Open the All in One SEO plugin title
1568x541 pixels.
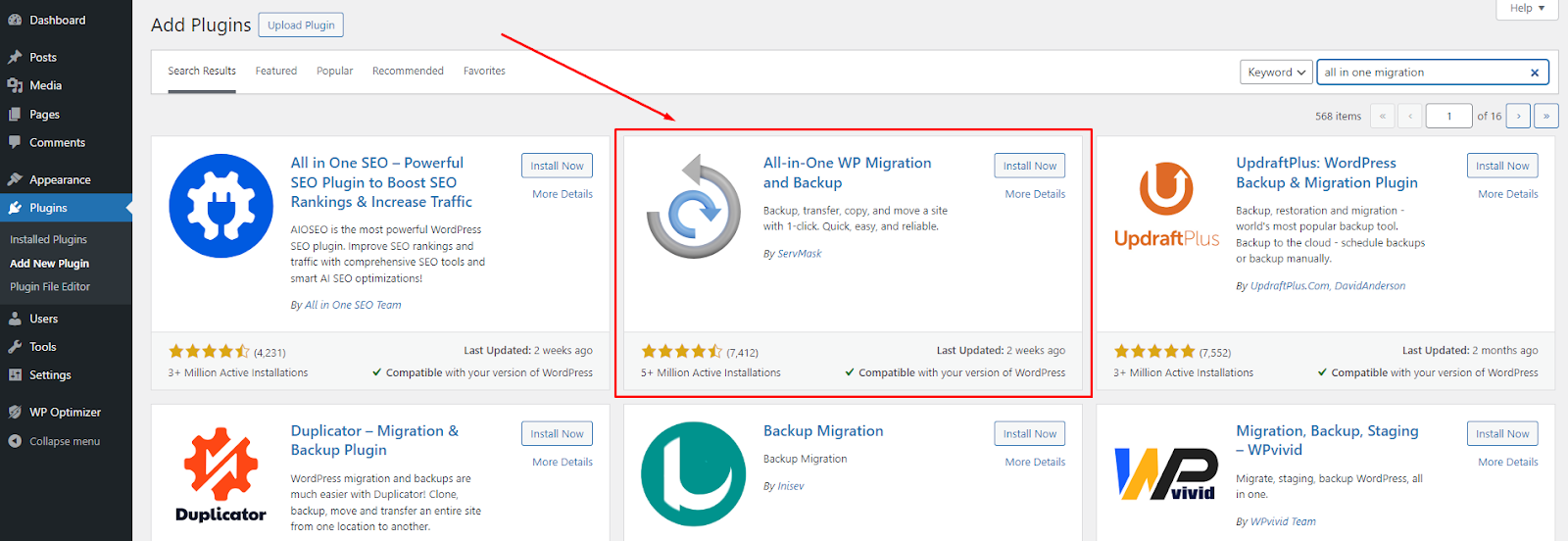pyautogui.click(x=381, y=182)
